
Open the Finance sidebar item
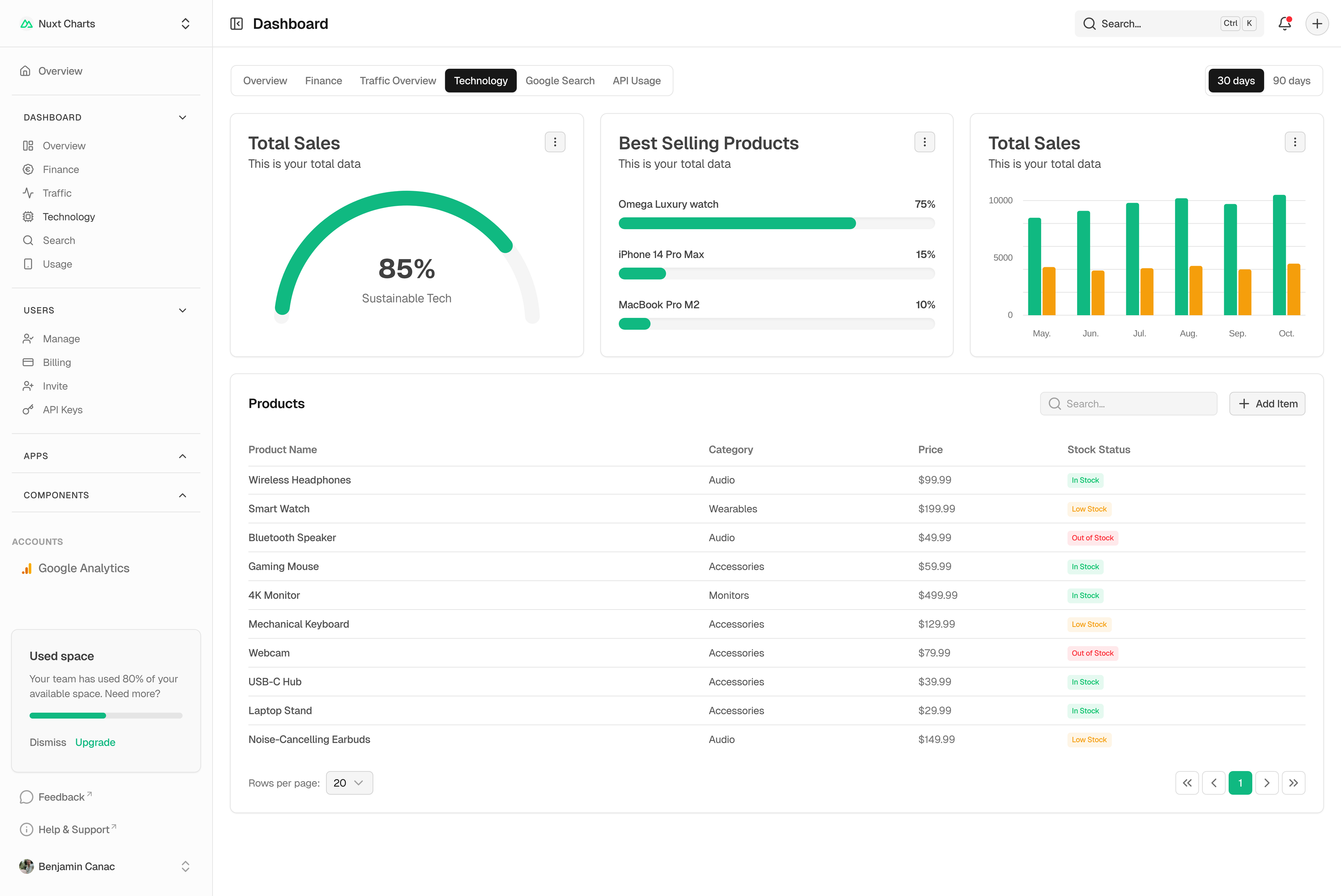point(61,169)
